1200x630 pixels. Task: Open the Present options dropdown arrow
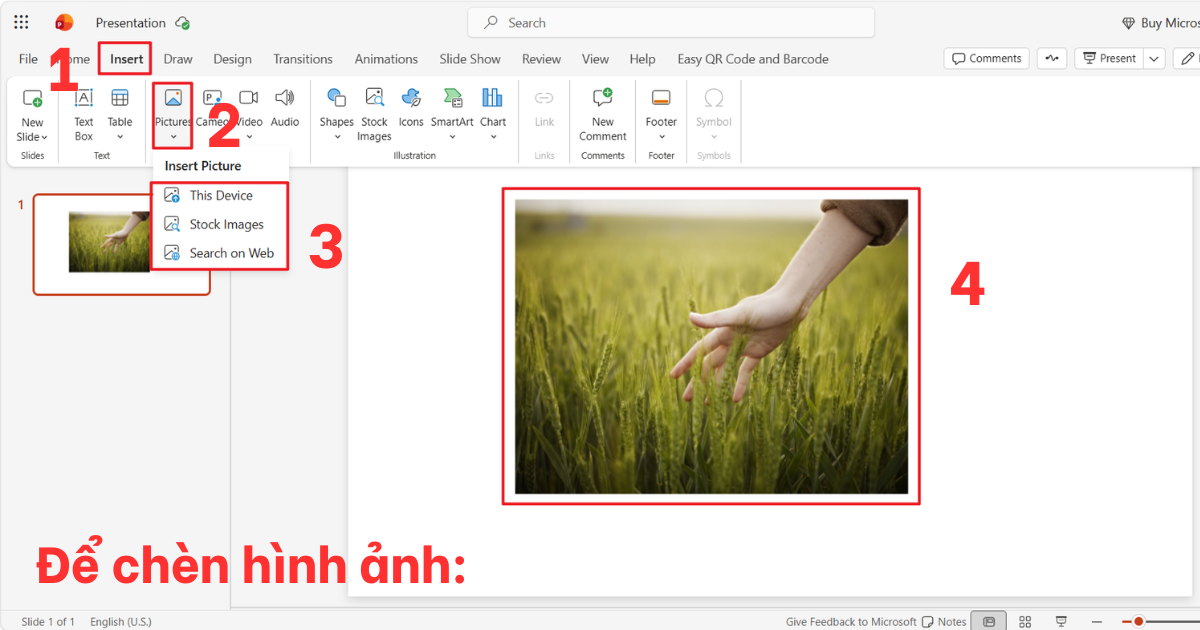[1154, 58]
